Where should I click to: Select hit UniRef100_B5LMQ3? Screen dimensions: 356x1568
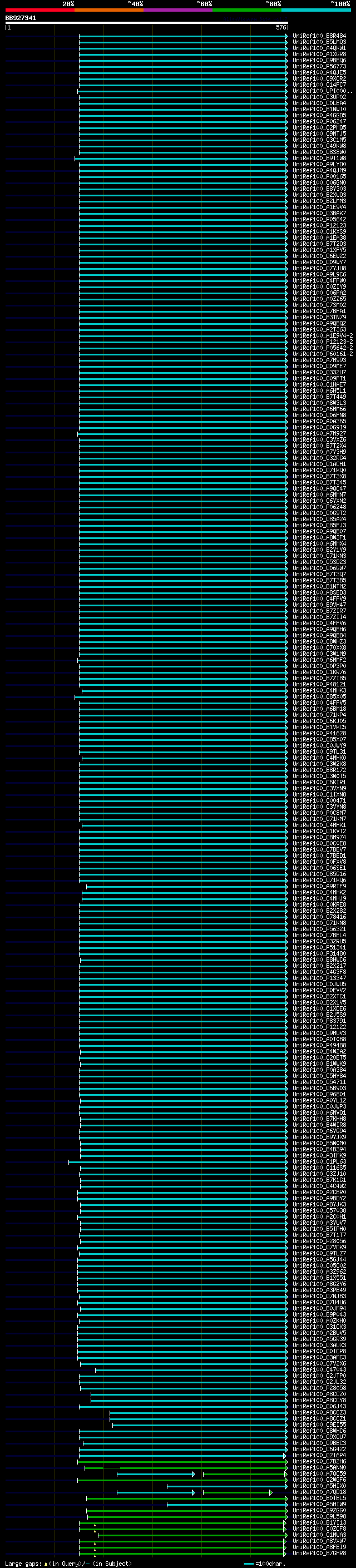coord(319,42)
